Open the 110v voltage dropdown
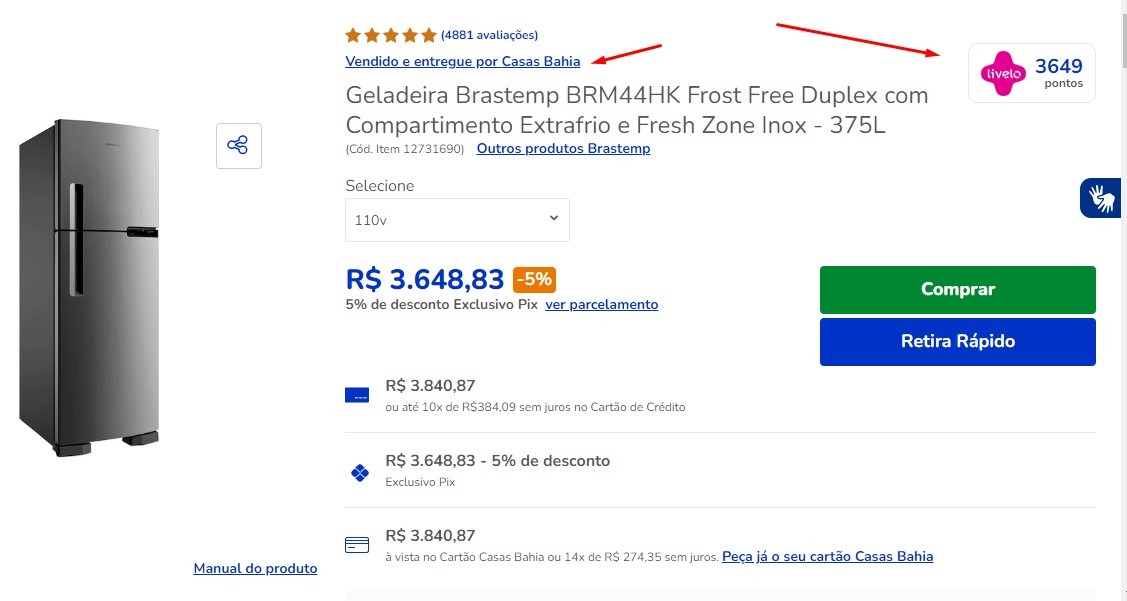 click(x=457, y=220)
